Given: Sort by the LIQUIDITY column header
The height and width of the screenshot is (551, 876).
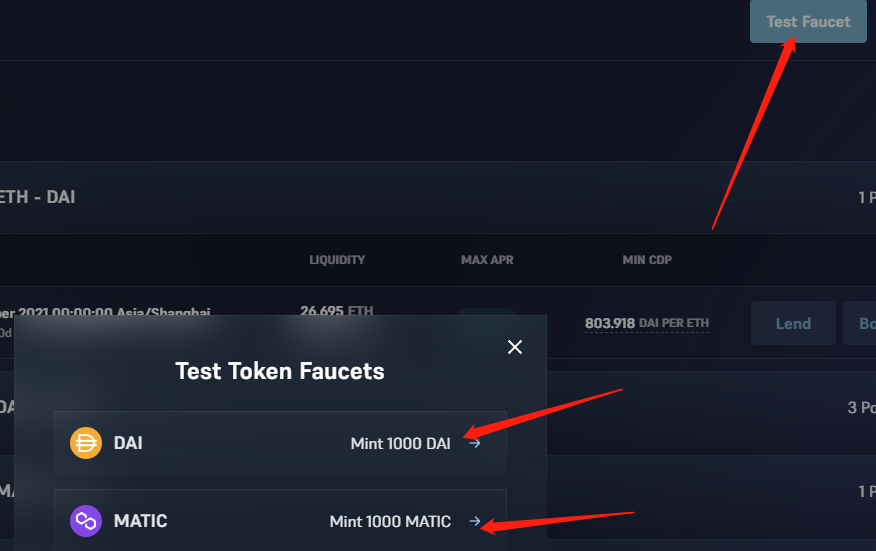Looking at the screenshot, I should (x=337, y=260).
